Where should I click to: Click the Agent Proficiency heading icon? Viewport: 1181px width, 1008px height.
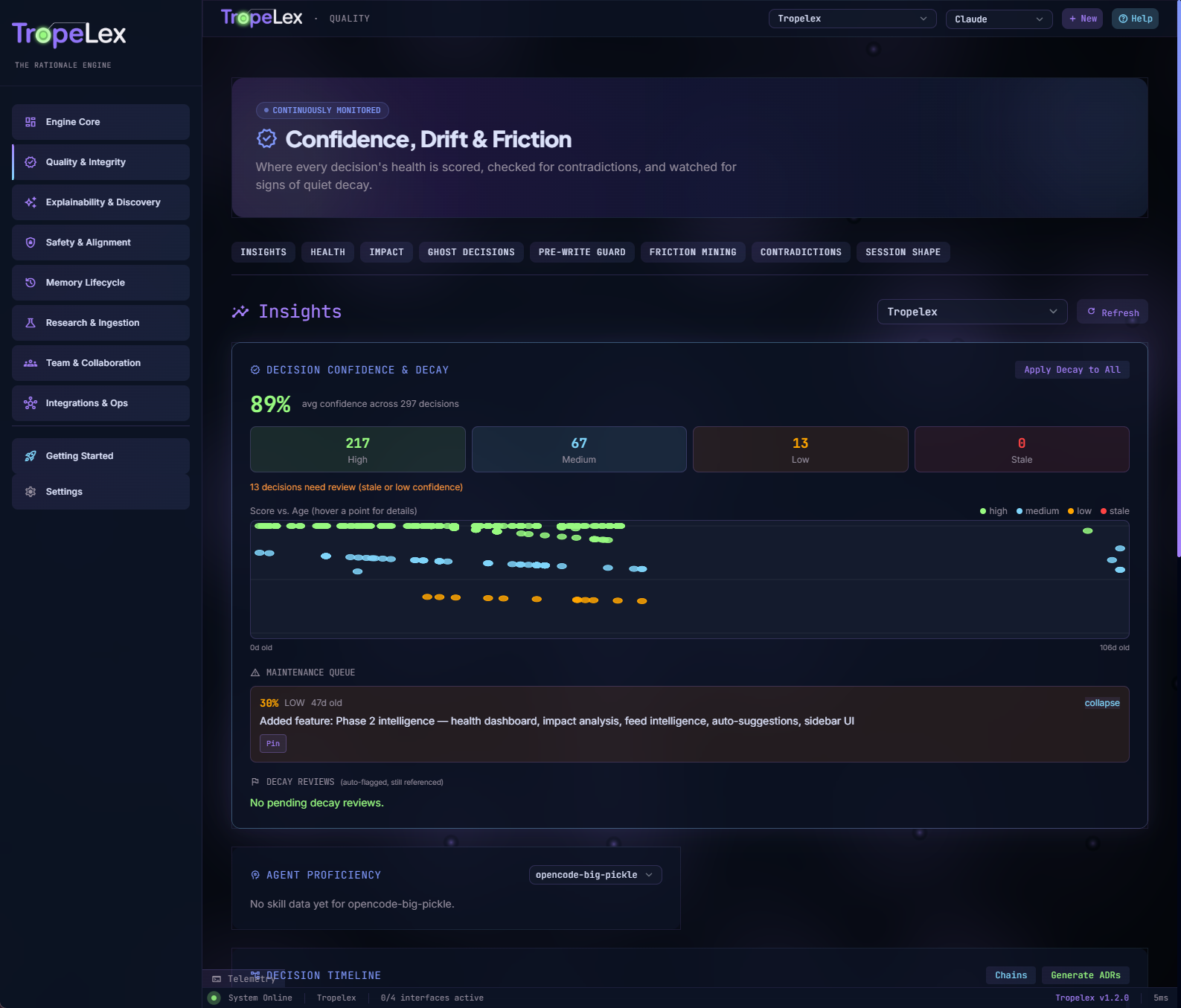click(255, 876)
